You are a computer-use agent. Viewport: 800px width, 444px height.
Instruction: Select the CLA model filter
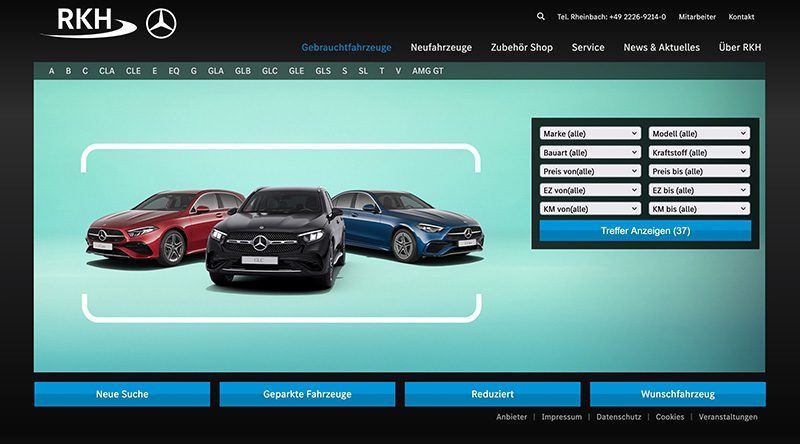107,71
